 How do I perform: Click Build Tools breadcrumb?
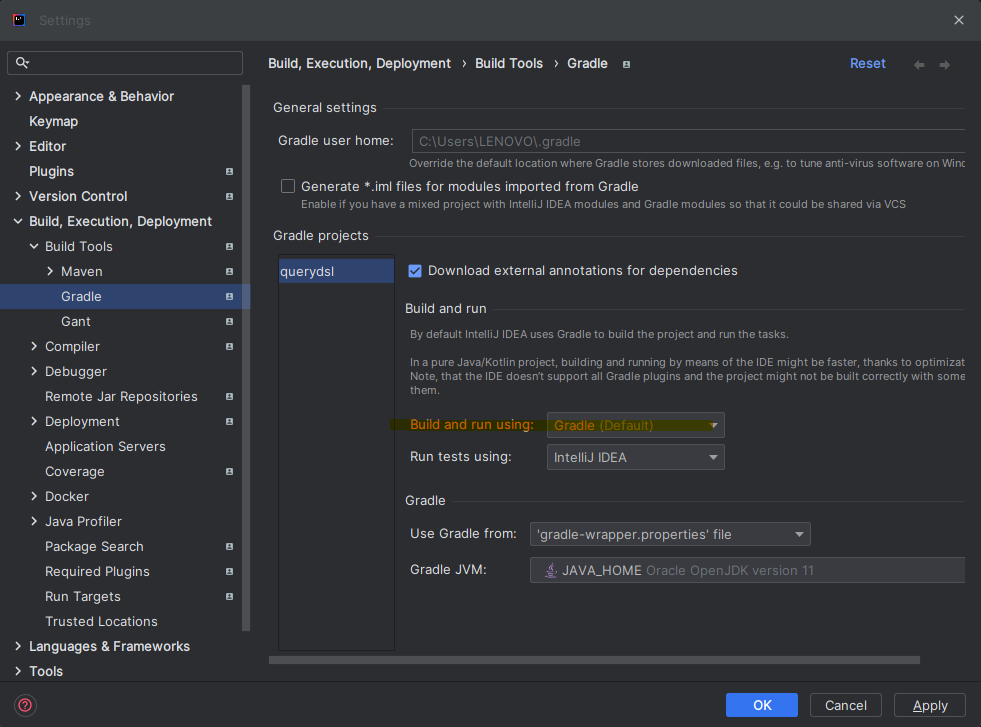pyautogui.click(x=509, y=64)
